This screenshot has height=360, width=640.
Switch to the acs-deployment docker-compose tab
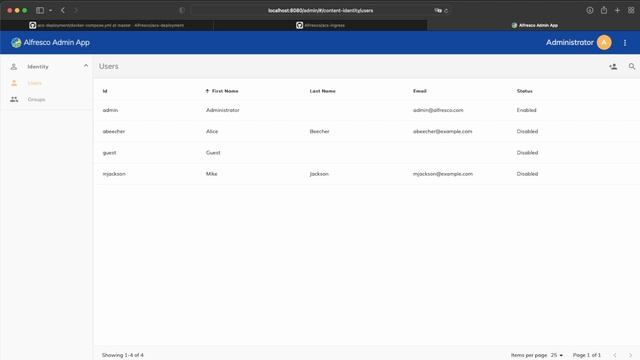pos(107,25)
